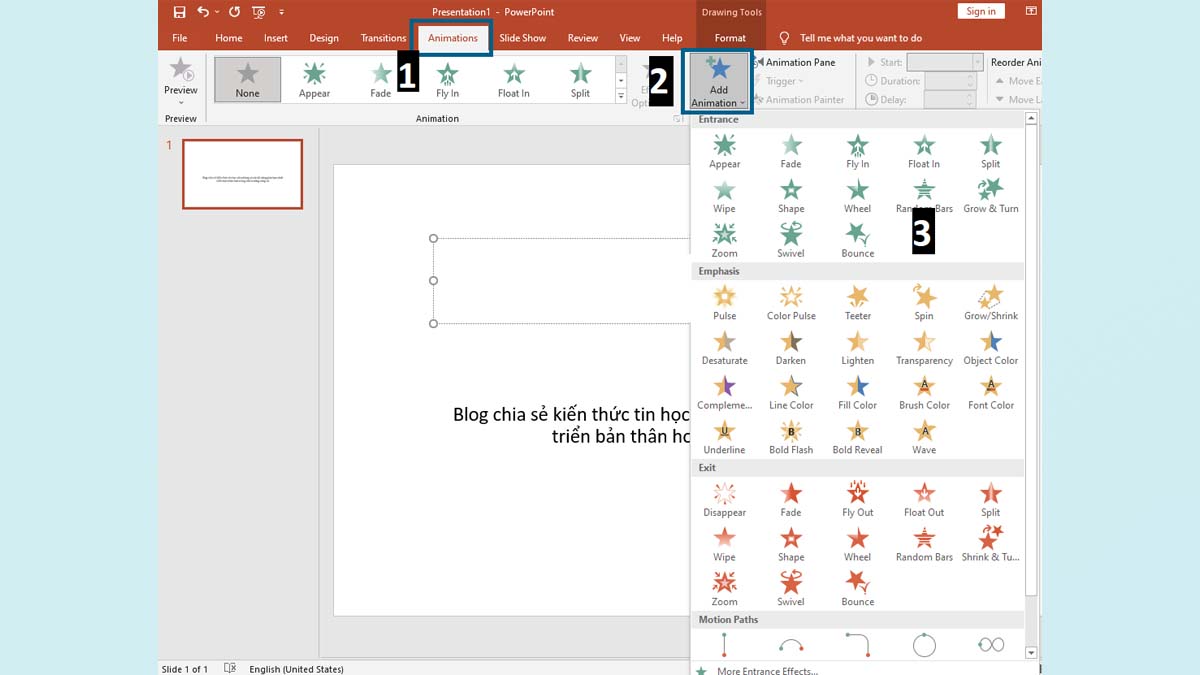1200x675 pixels.
Task: Expand the Preview dropdown arrow
Action: coord(180,100)
